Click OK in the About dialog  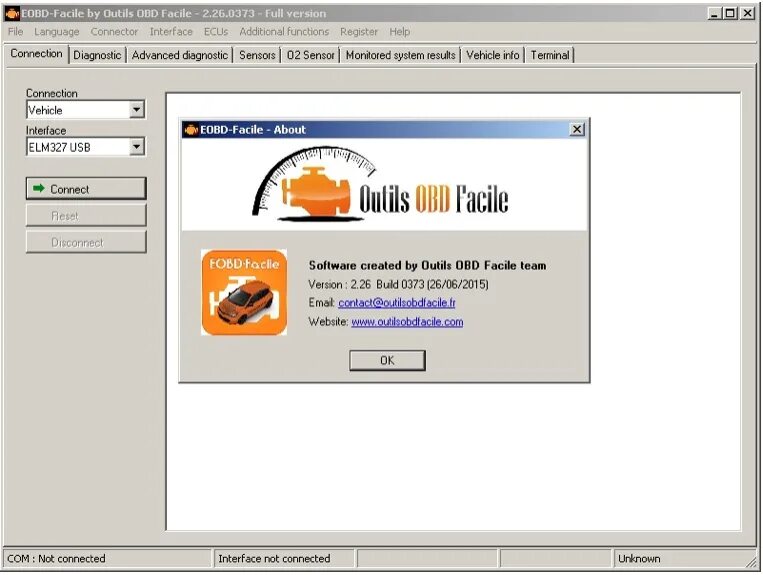(387, 360)
